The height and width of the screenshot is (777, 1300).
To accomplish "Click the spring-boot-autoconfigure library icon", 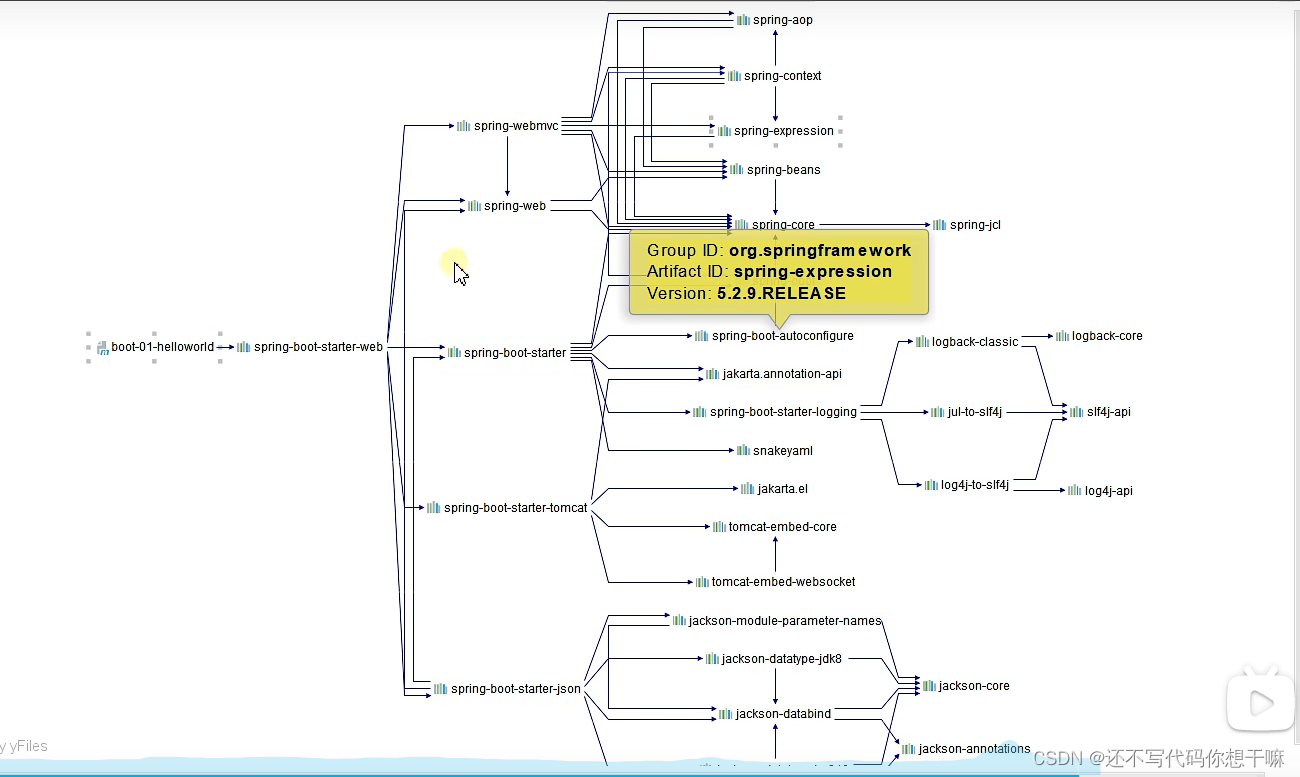I will (702, 336).
